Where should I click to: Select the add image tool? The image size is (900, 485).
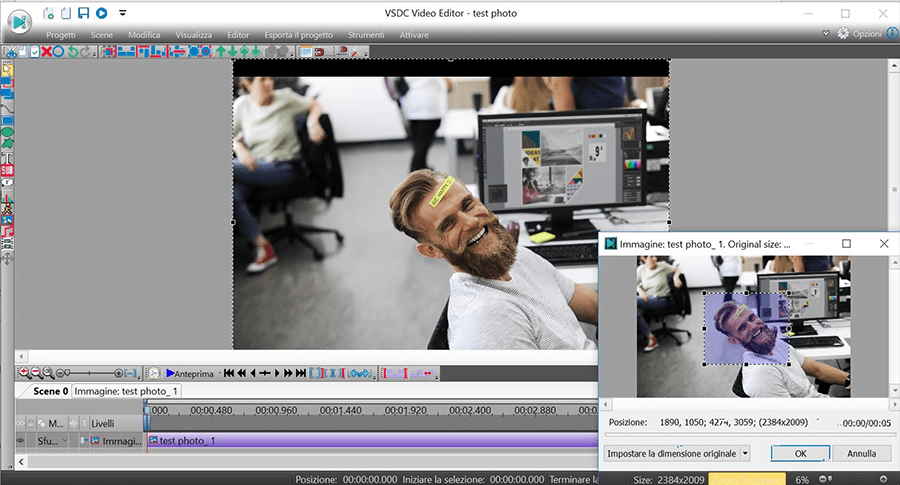tap(7, 220)
